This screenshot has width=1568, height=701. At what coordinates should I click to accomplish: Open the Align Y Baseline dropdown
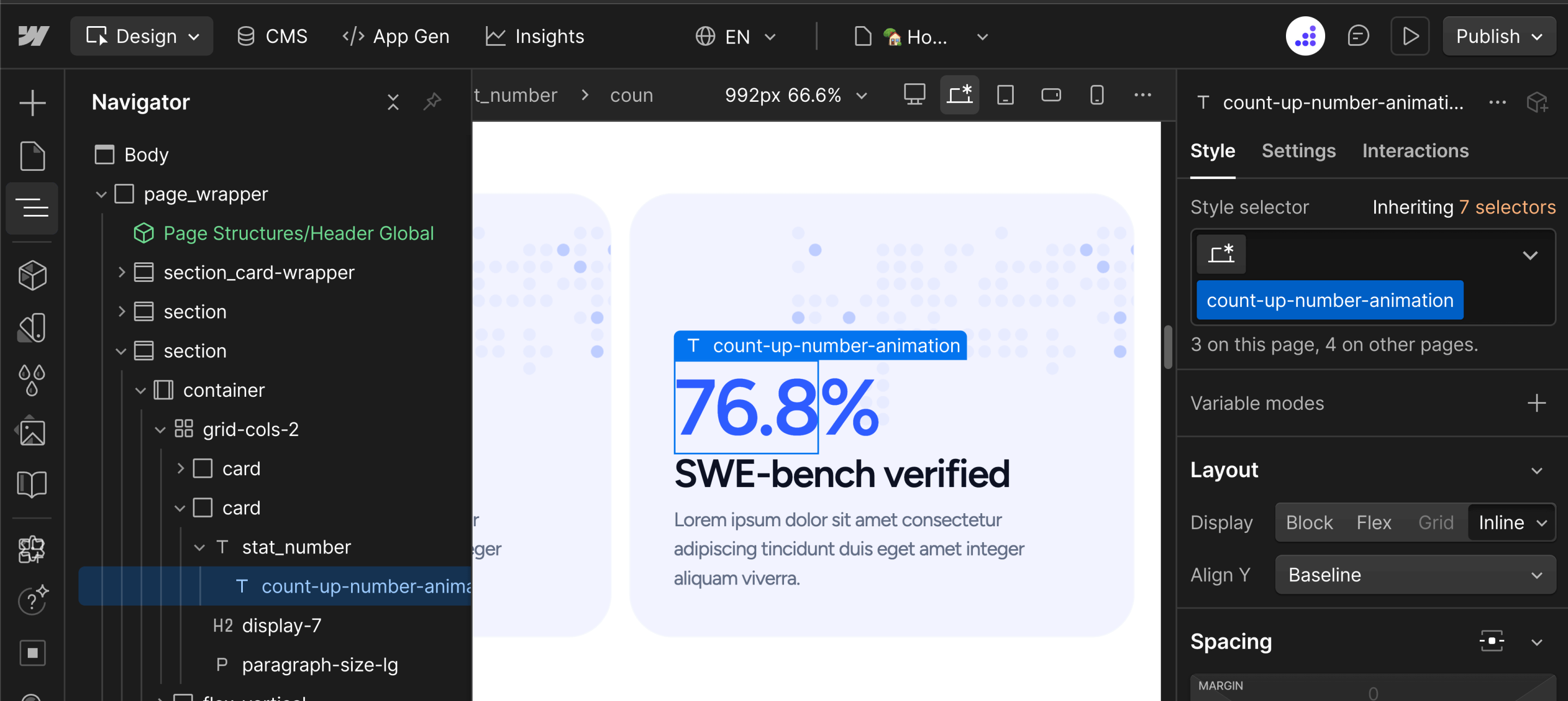pos(1415,574)
